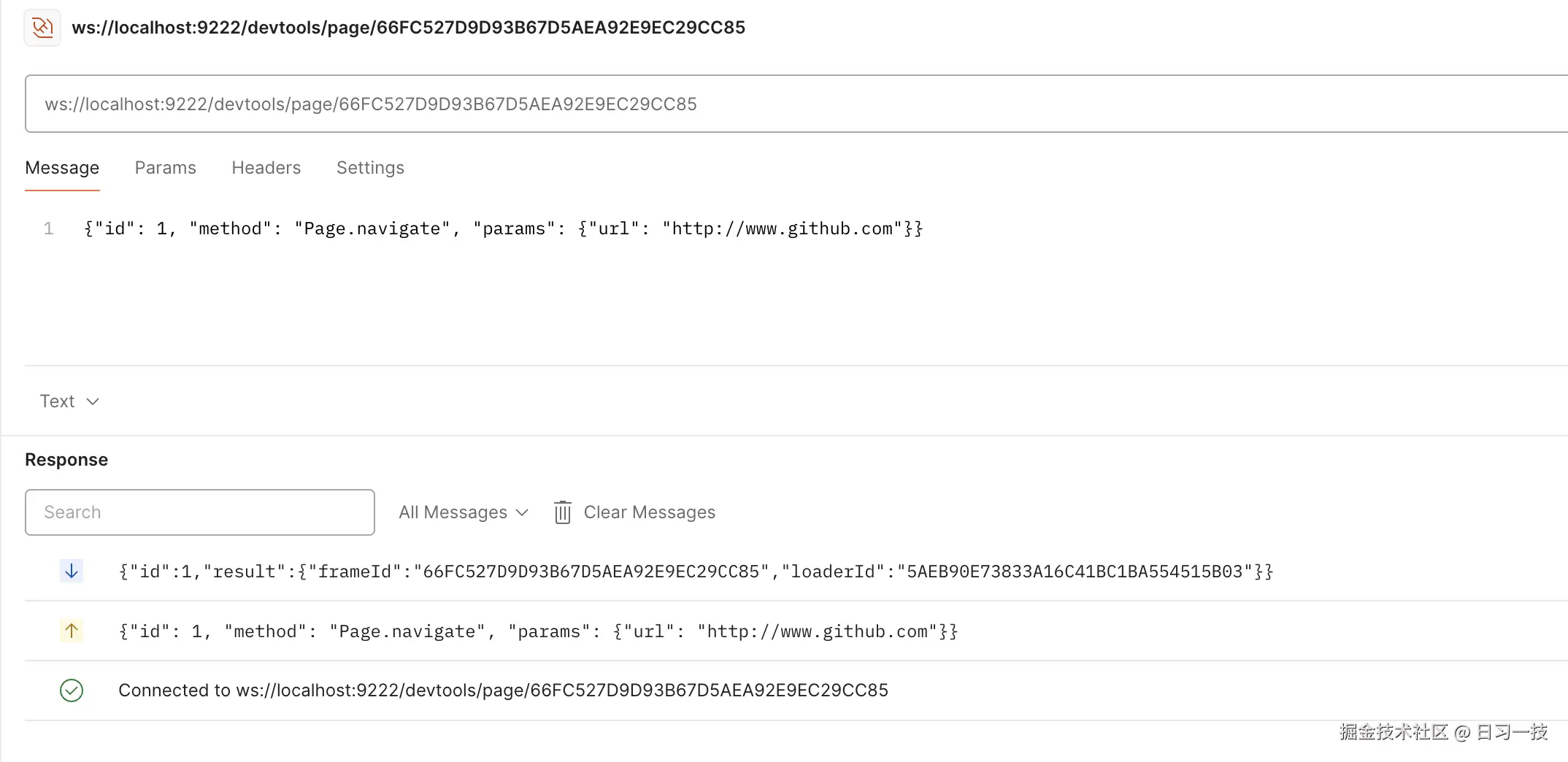Focus the response Search box
Image resolution: width=1568 pixels, height=762 pixels.
200,512
